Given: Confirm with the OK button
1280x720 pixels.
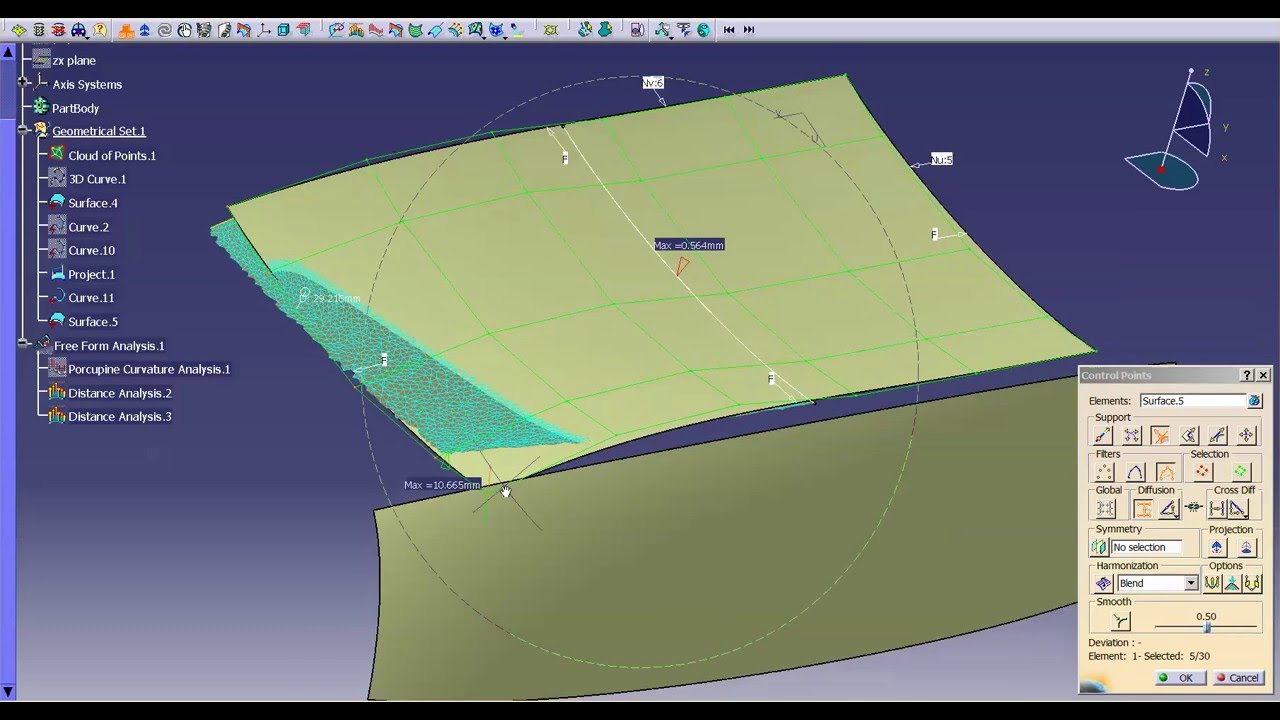Looking at the screenshot, I should (x=1180, y=678).
